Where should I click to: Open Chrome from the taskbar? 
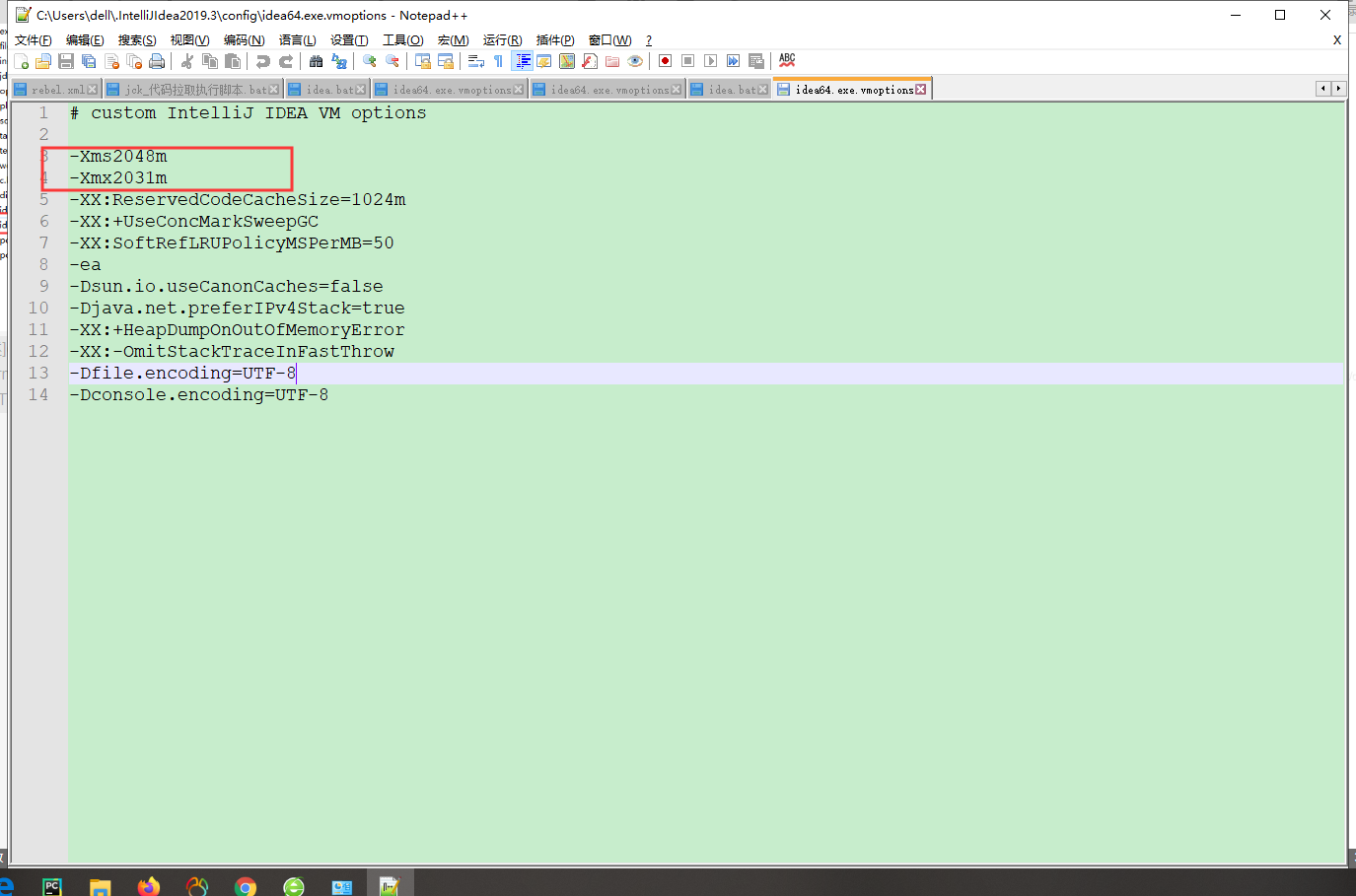[x=246, y=884]
